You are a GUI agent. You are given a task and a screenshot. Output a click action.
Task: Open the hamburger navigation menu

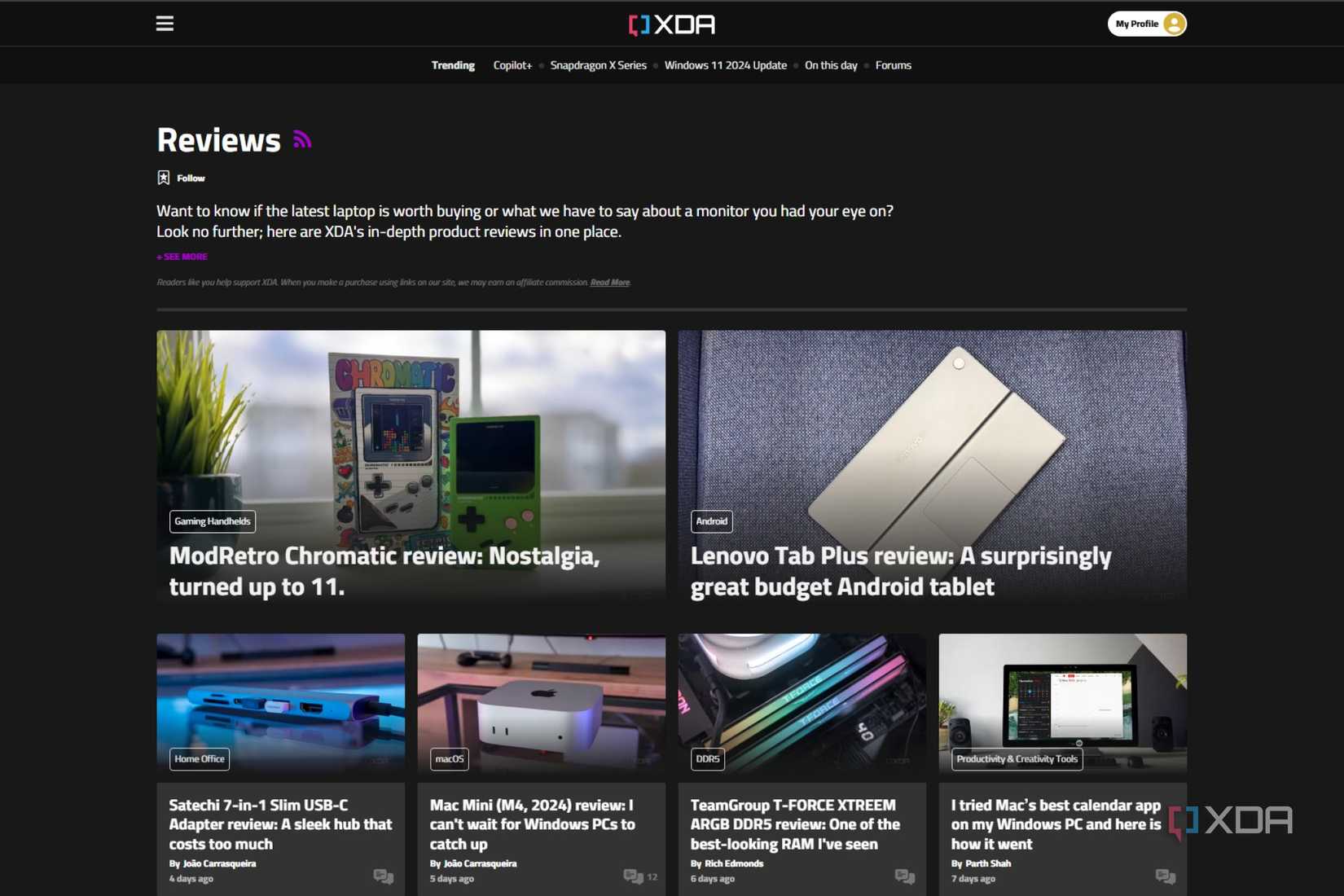(x=165, y=24)
